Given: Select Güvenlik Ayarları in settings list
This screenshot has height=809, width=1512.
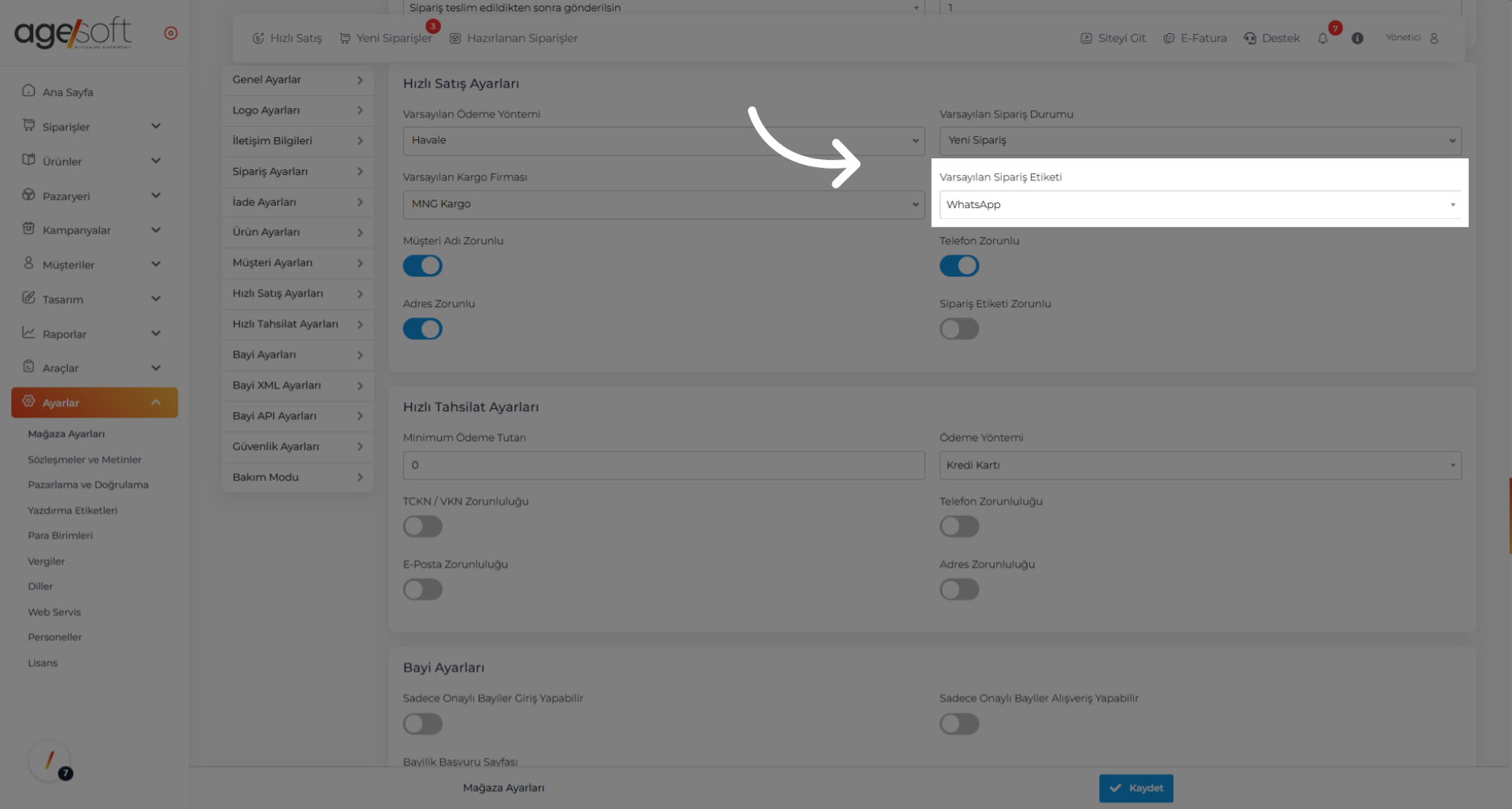Looking at the screenshot, I should point(297,447).
